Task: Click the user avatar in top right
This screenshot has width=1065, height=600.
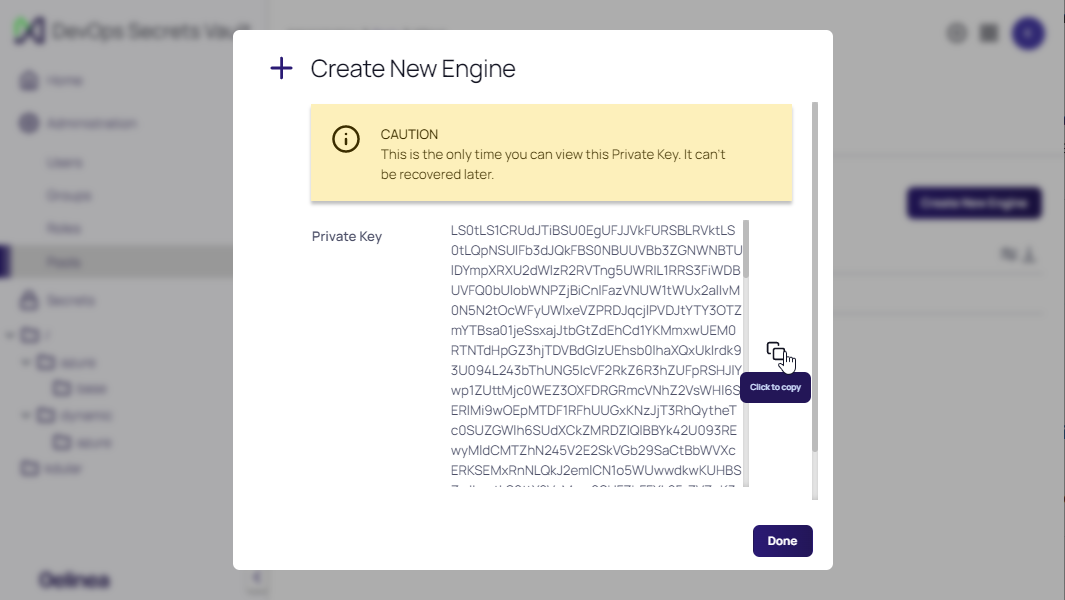Action: (1028, 33)
